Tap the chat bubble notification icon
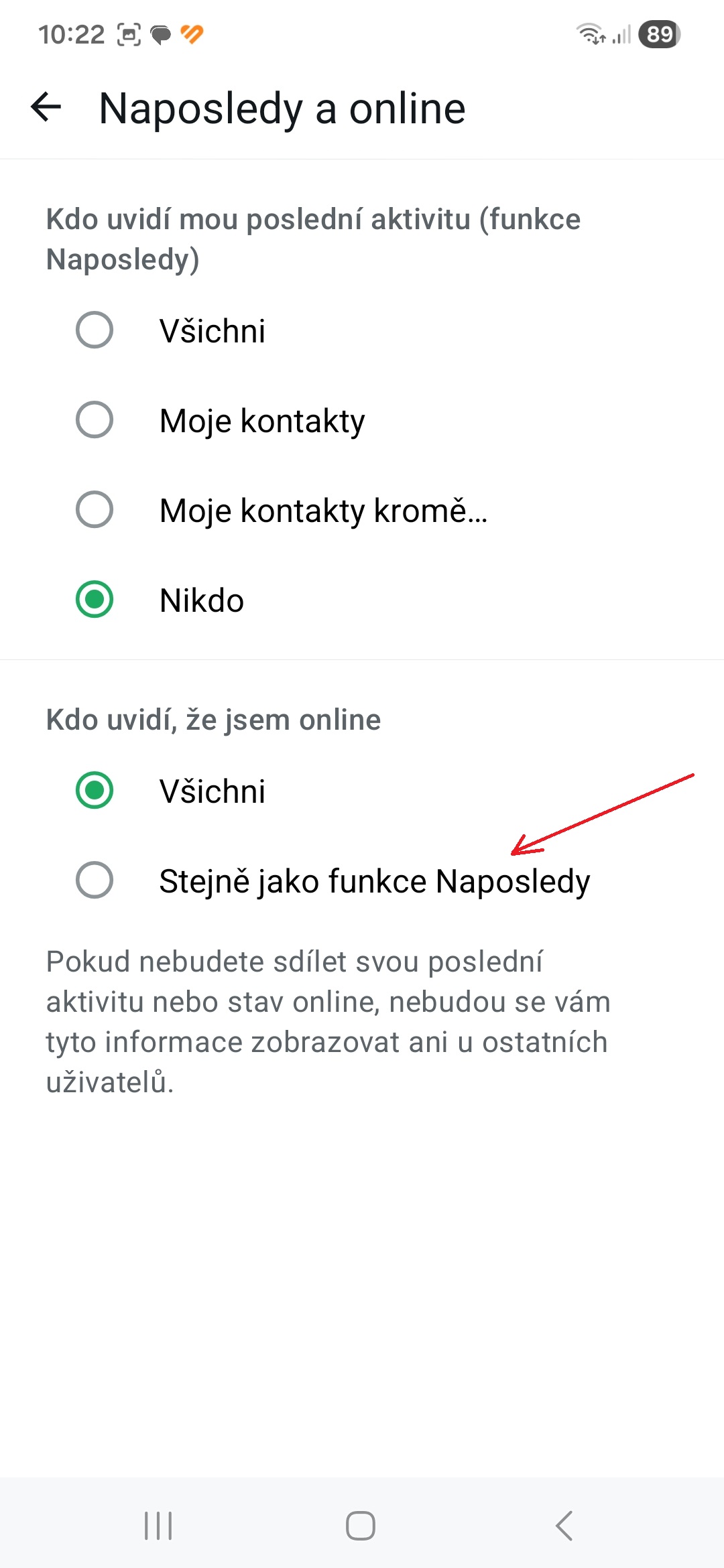The image size is (724, 1568). [x=161, y=34]
